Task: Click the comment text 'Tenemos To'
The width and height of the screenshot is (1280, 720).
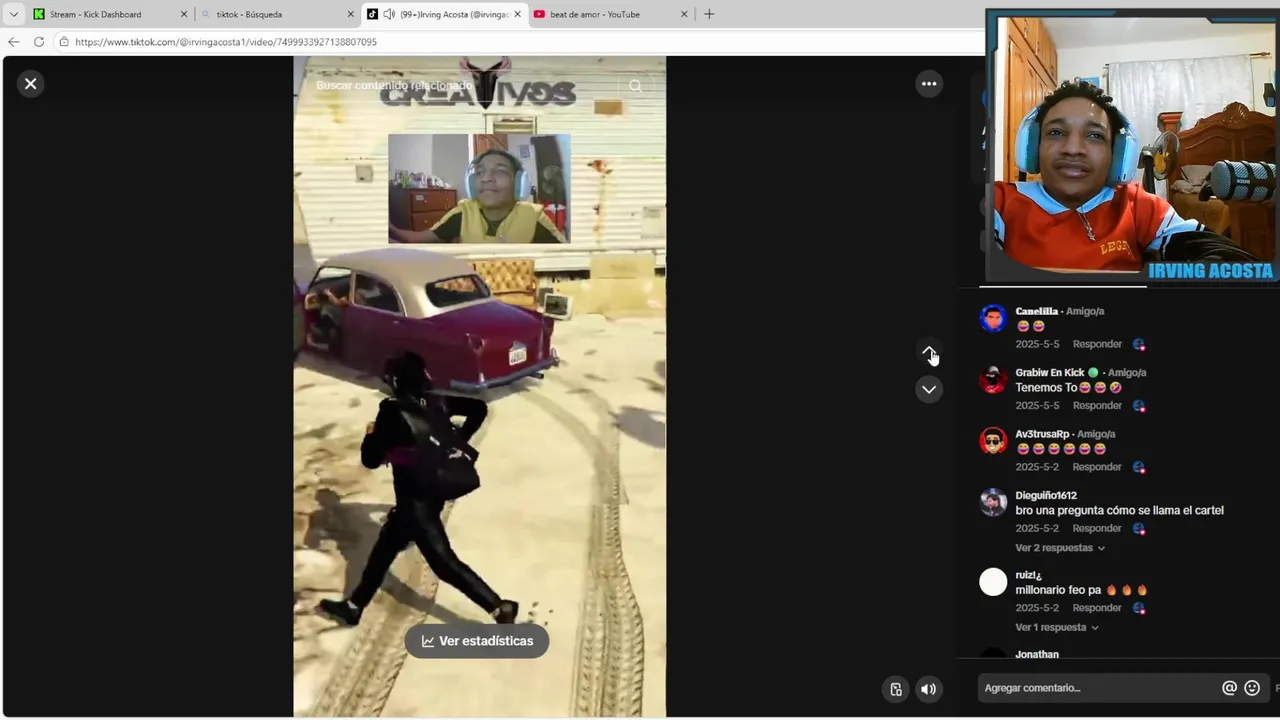Action: (1046, 387)
